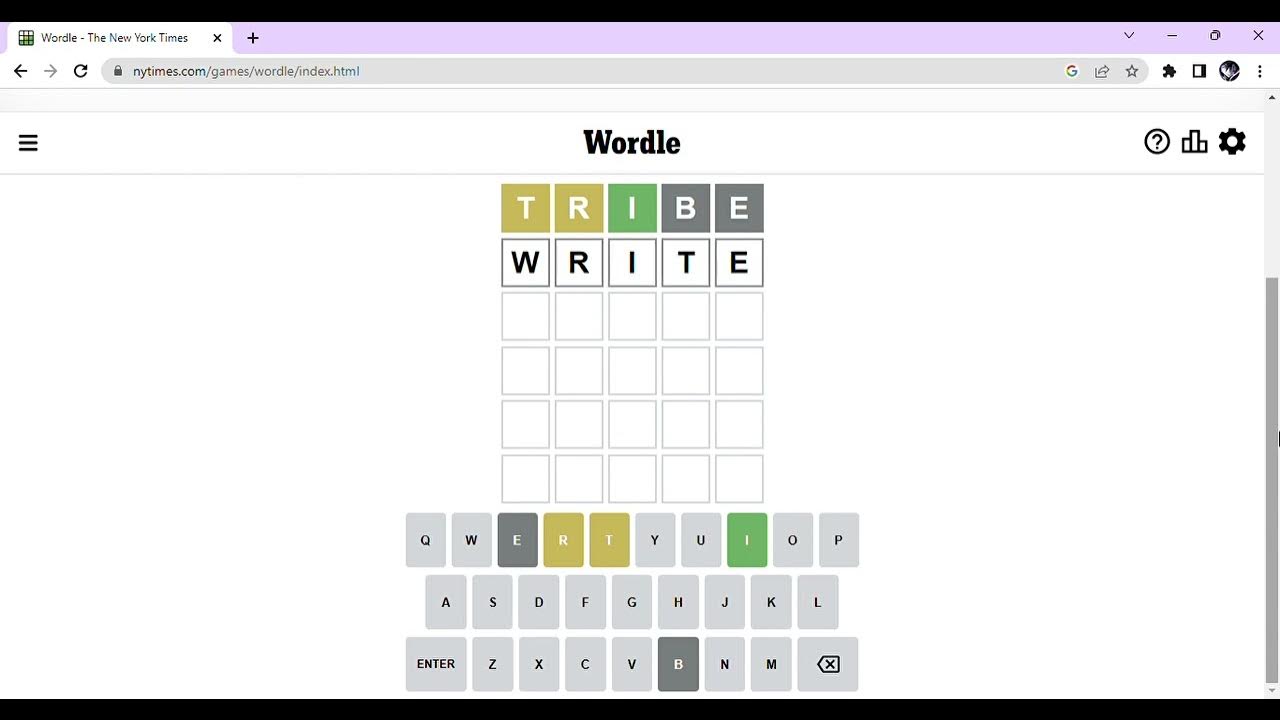Image resolution: width=1280 pixels, height=720 pixels.
Task: Tap the L key
Action: pos(817,602)
